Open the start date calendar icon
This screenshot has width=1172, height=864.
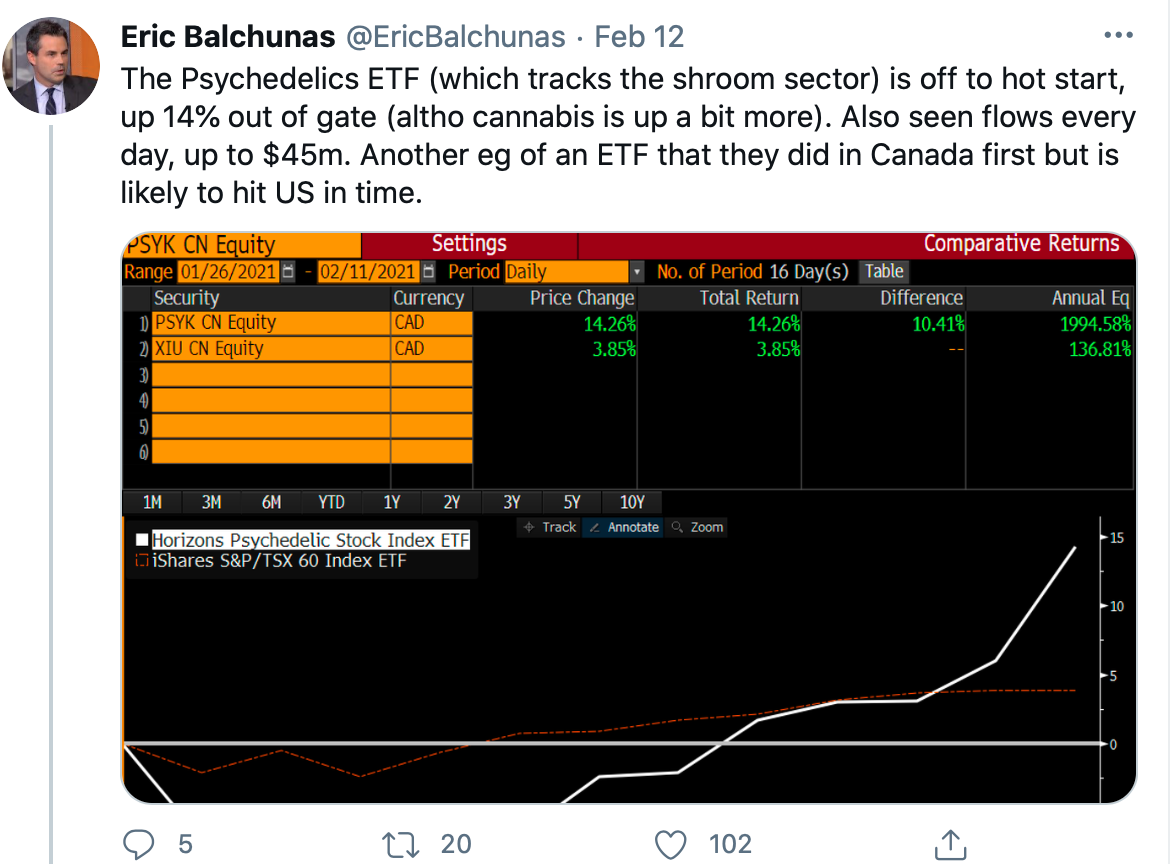(x=288, y=271)
